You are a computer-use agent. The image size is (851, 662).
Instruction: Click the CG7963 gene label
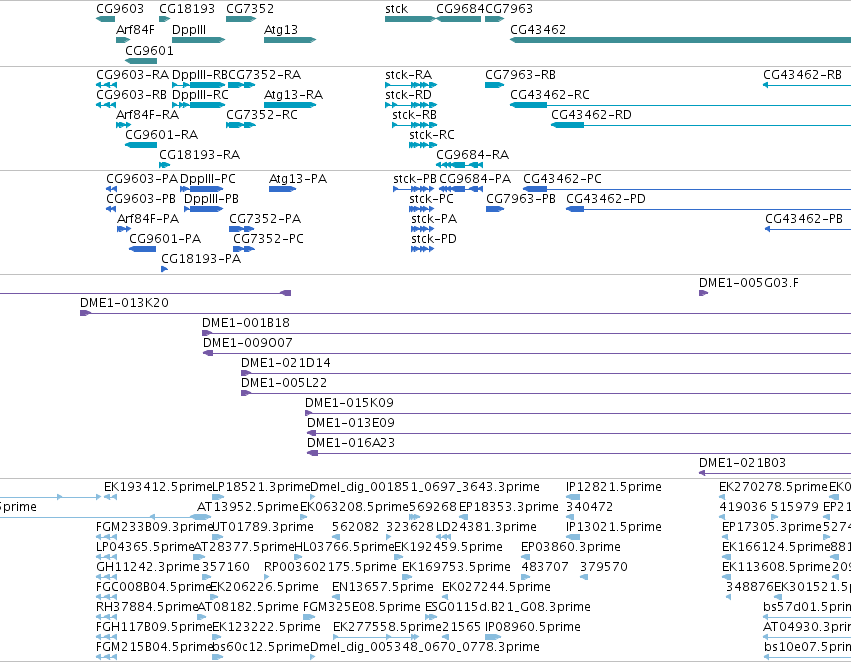pos(509,9)
